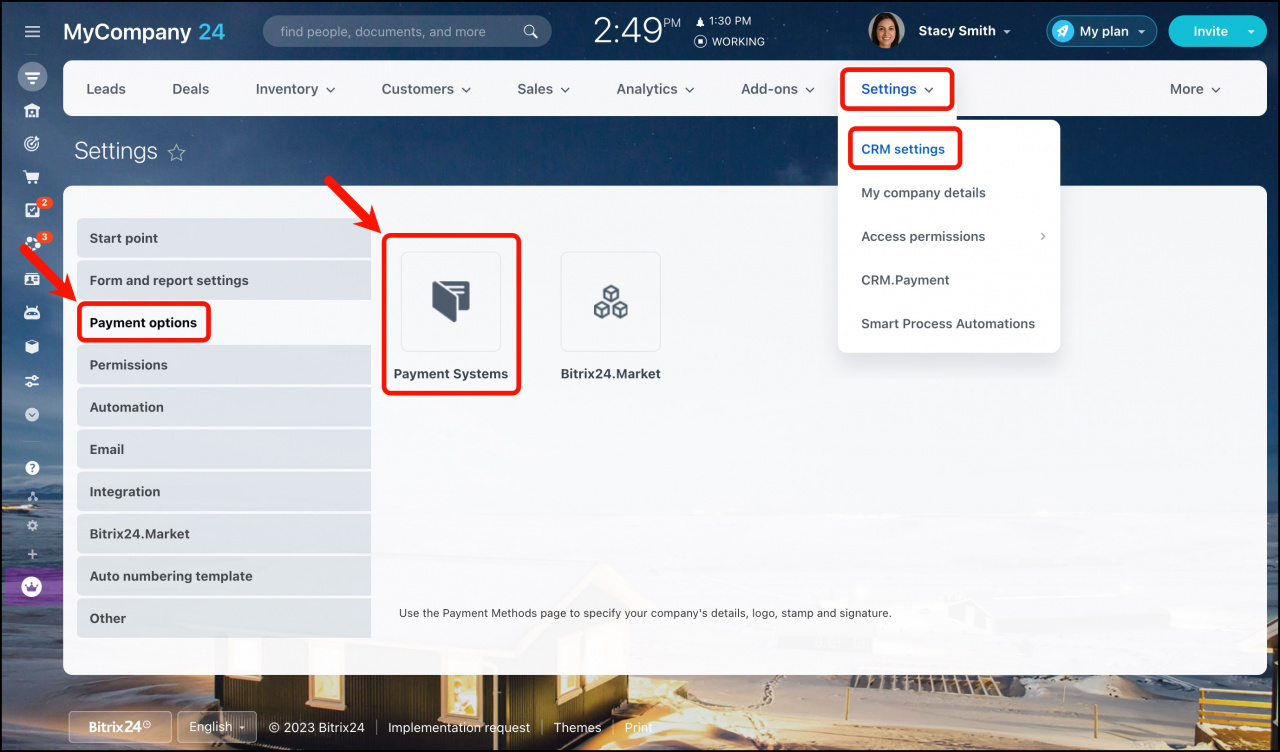This screenshot has width=1280, height=752.
Task: Click the search magnifier icon
Action: click(531, 32)
